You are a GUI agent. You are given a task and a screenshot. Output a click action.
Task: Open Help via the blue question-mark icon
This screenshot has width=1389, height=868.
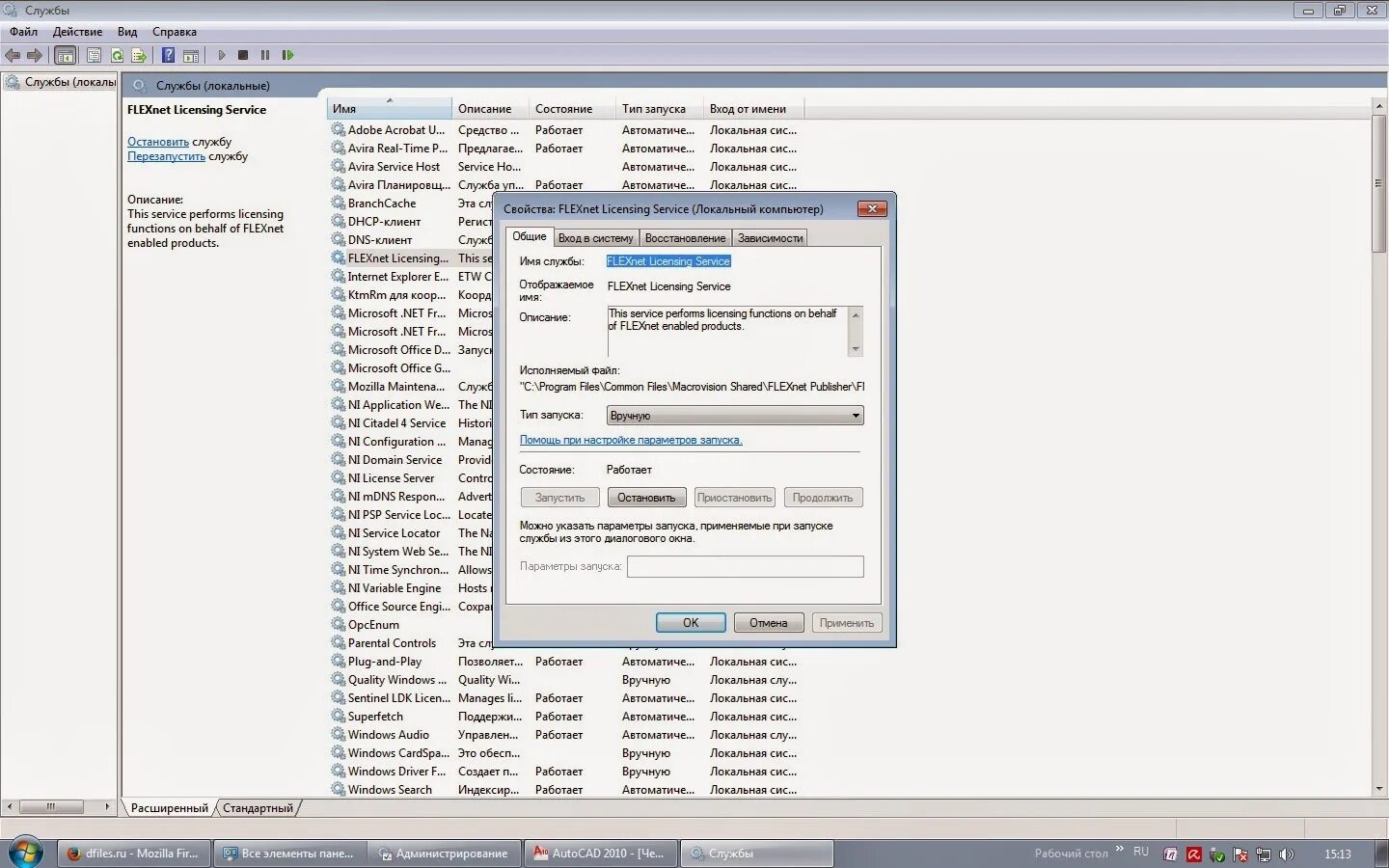[168, 55]
